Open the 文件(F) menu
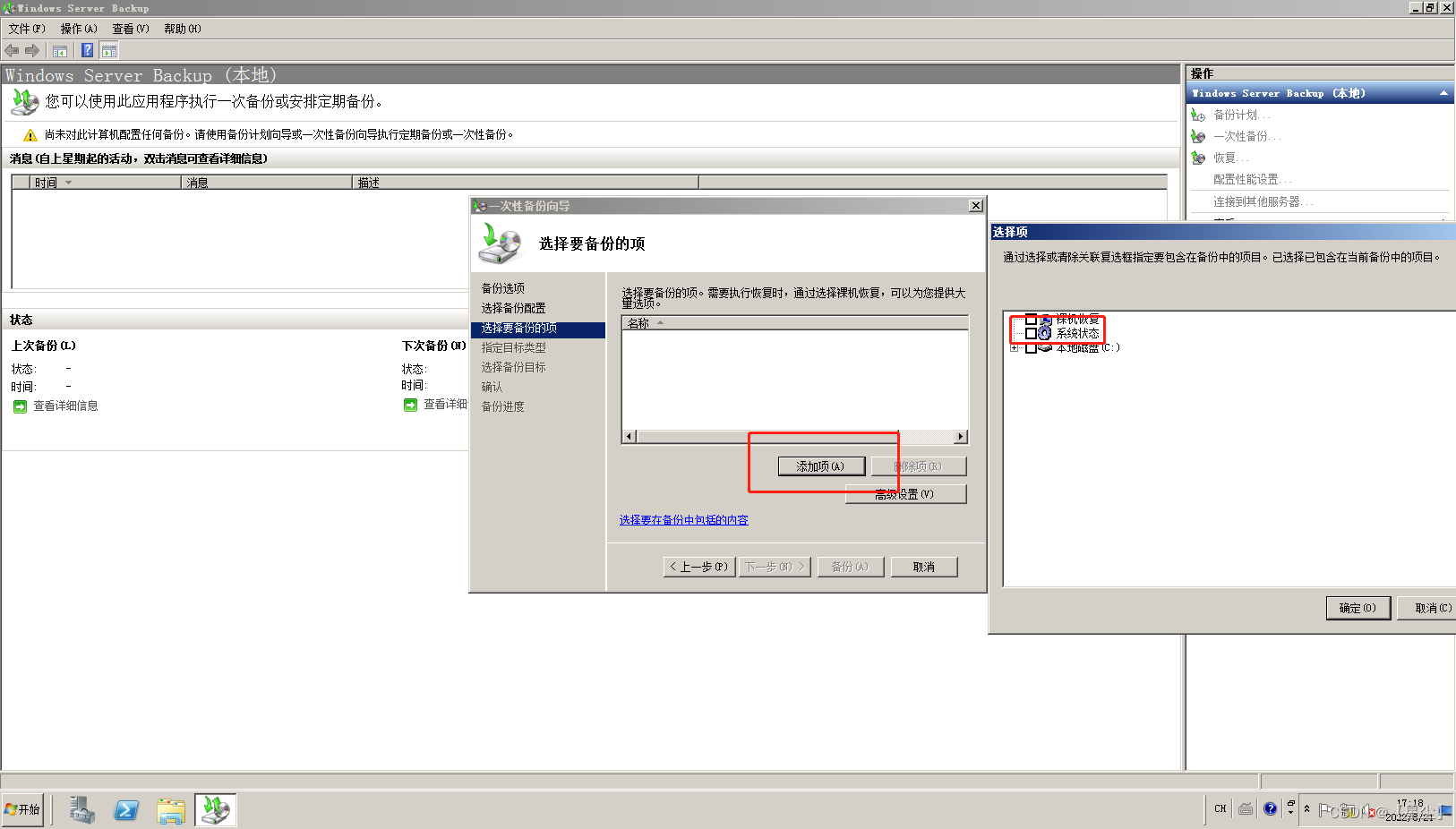The image size is (1456, 829). (x=27, y=29)
